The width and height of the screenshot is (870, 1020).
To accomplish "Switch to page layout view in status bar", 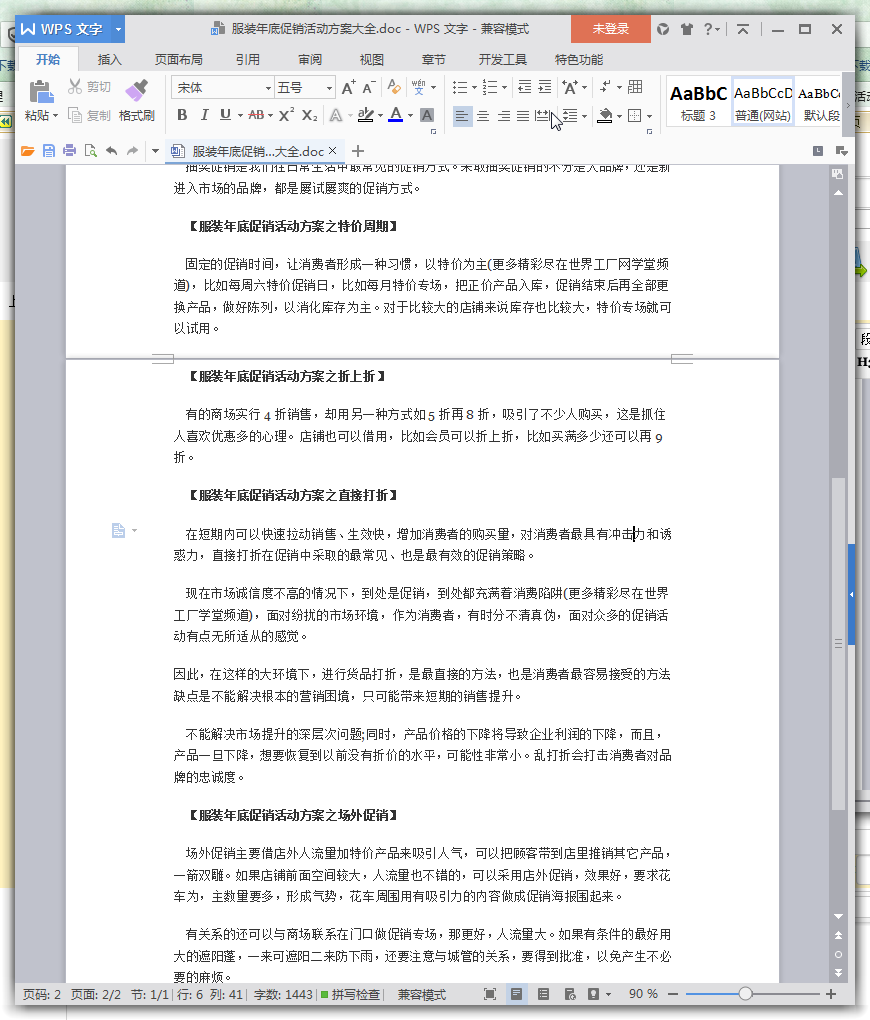I will (516, 994).
